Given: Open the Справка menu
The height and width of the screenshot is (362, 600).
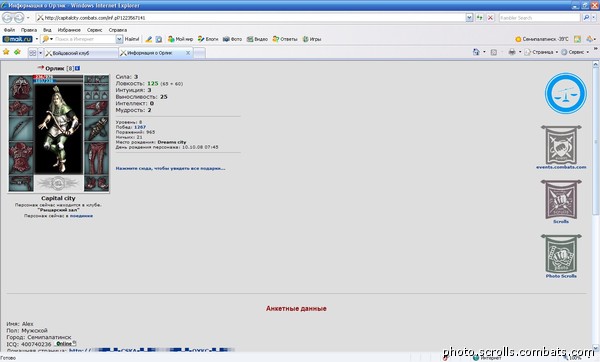Looking at the screenshot, I should coord(117,30).
